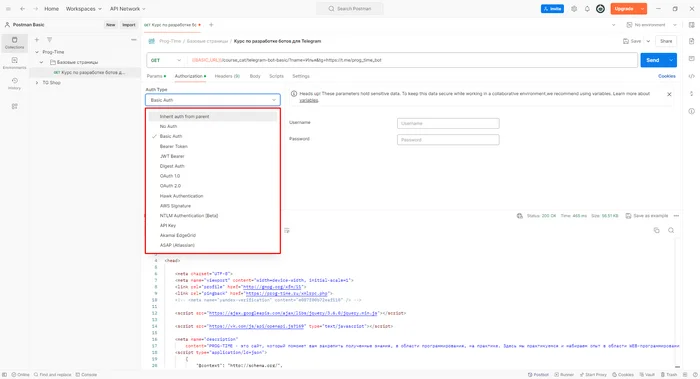This screenshot has width=700, height=379.
Task: Focus the Search Postman box
Action: pyautogui.click(x=350, y=9)
